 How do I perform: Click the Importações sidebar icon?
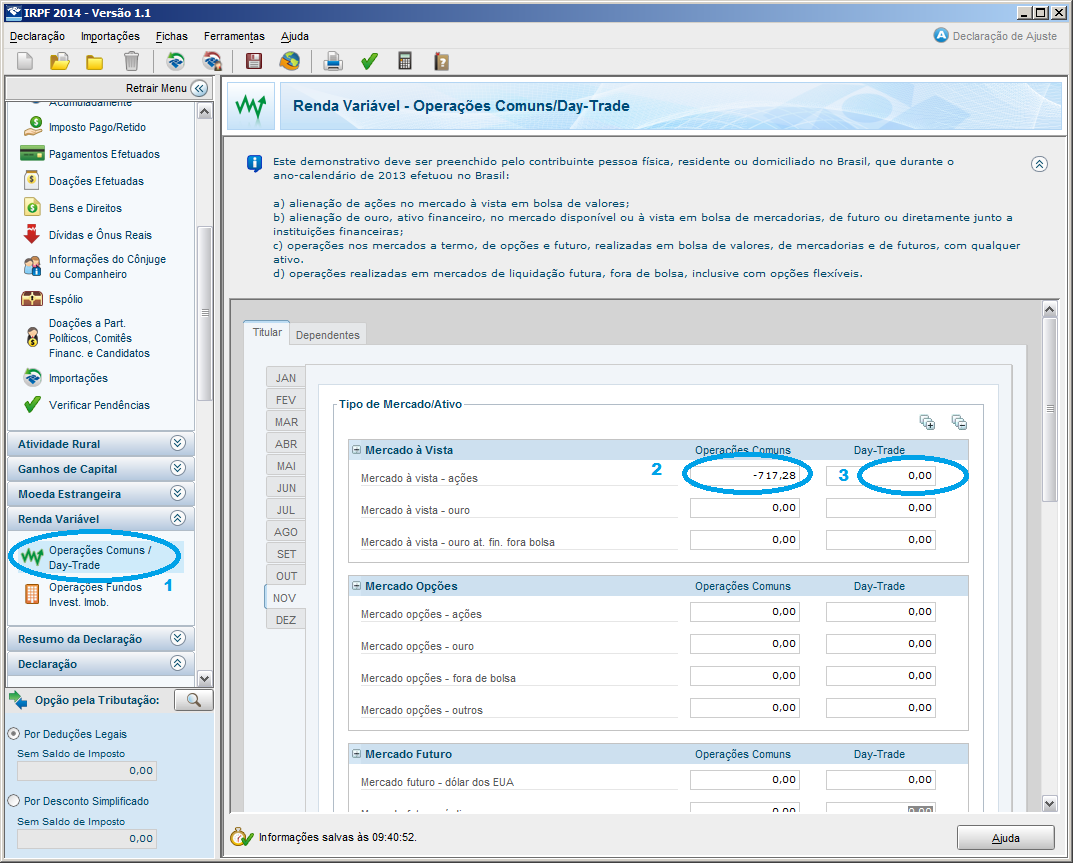[32, 377]
